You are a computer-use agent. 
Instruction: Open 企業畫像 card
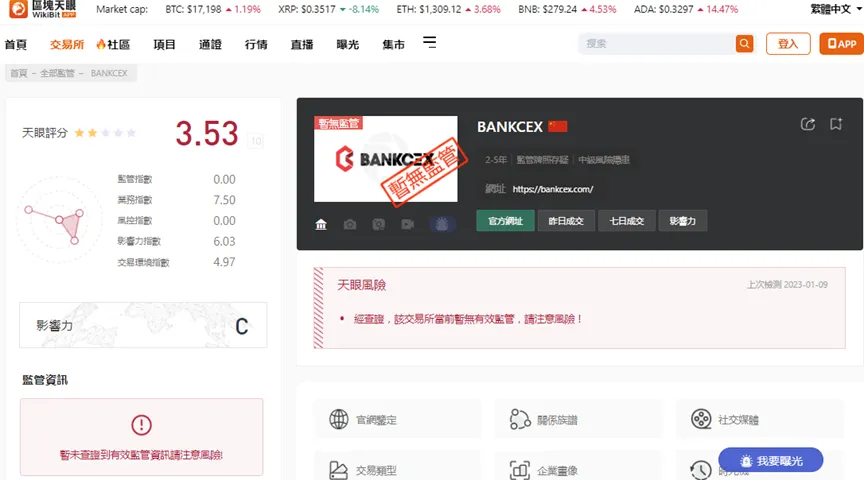pos(578,466)
